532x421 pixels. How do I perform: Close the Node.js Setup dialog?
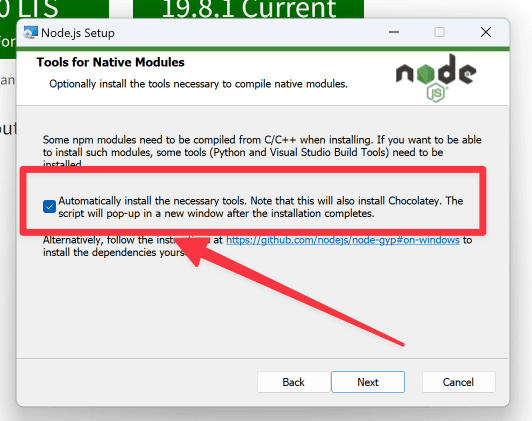(486, 32)
